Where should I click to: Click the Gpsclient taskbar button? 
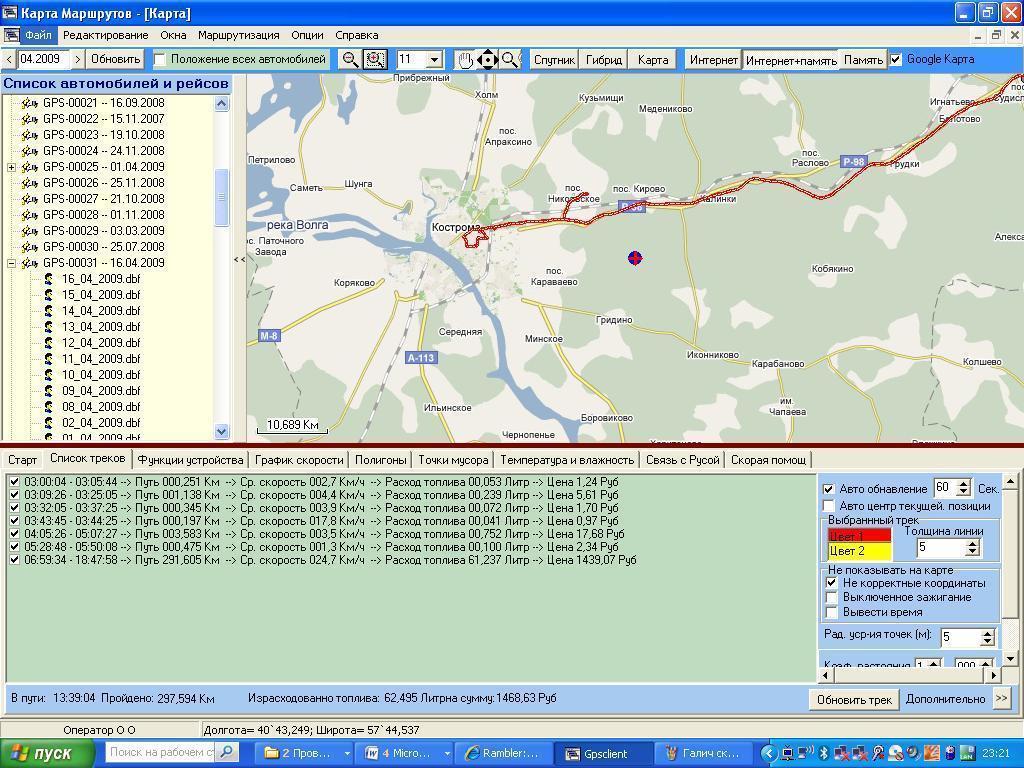tap(603, 754)
